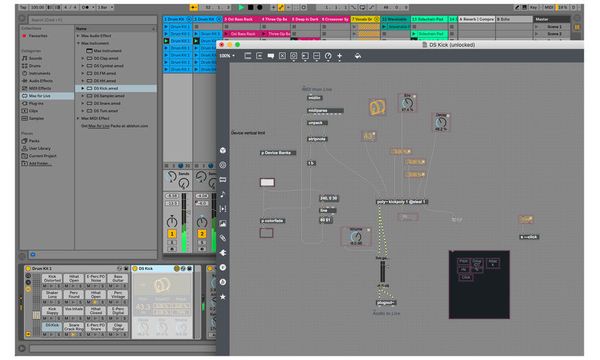The height and width of the screenshot is (360, 600).
Task: Open User Library under Places
Action: click(39, 148)
